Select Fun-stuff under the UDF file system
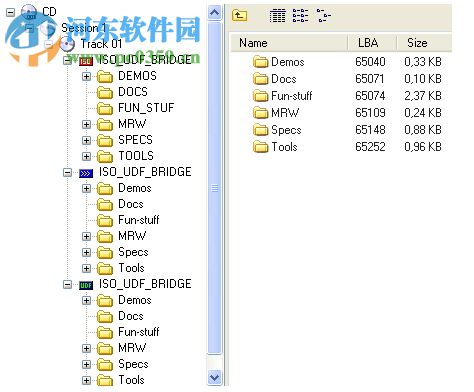The height and width of the screenshot is (392, 474). (139, 332)
